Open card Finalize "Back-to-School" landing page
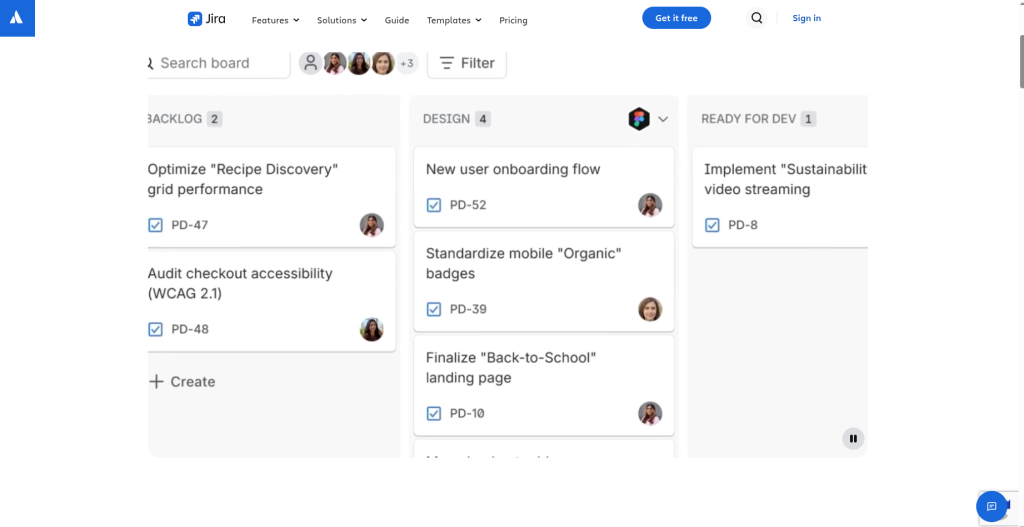 (x=544, y=385)
